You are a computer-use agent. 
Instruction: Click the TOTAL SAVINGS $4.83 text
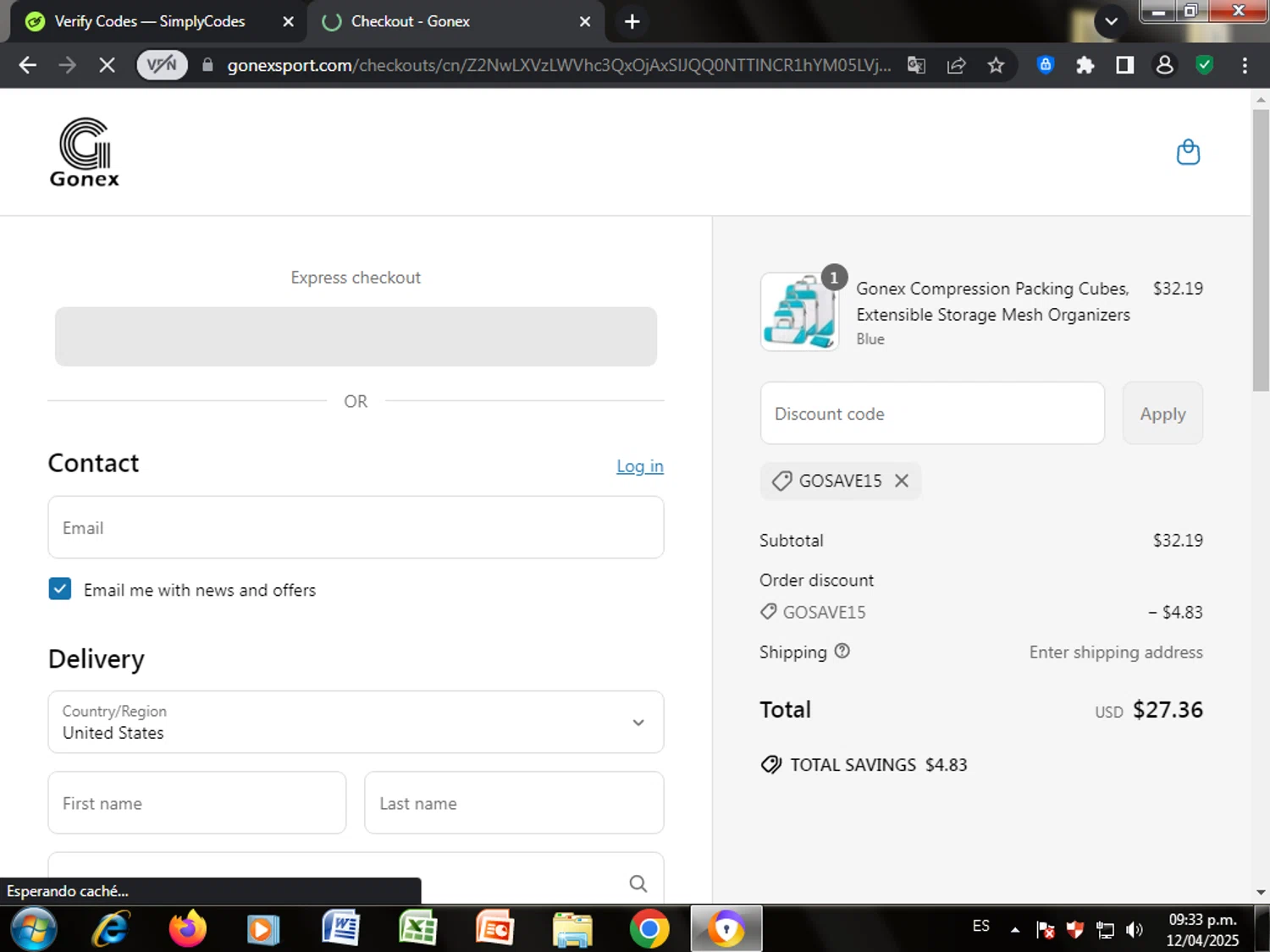point(878,764)
